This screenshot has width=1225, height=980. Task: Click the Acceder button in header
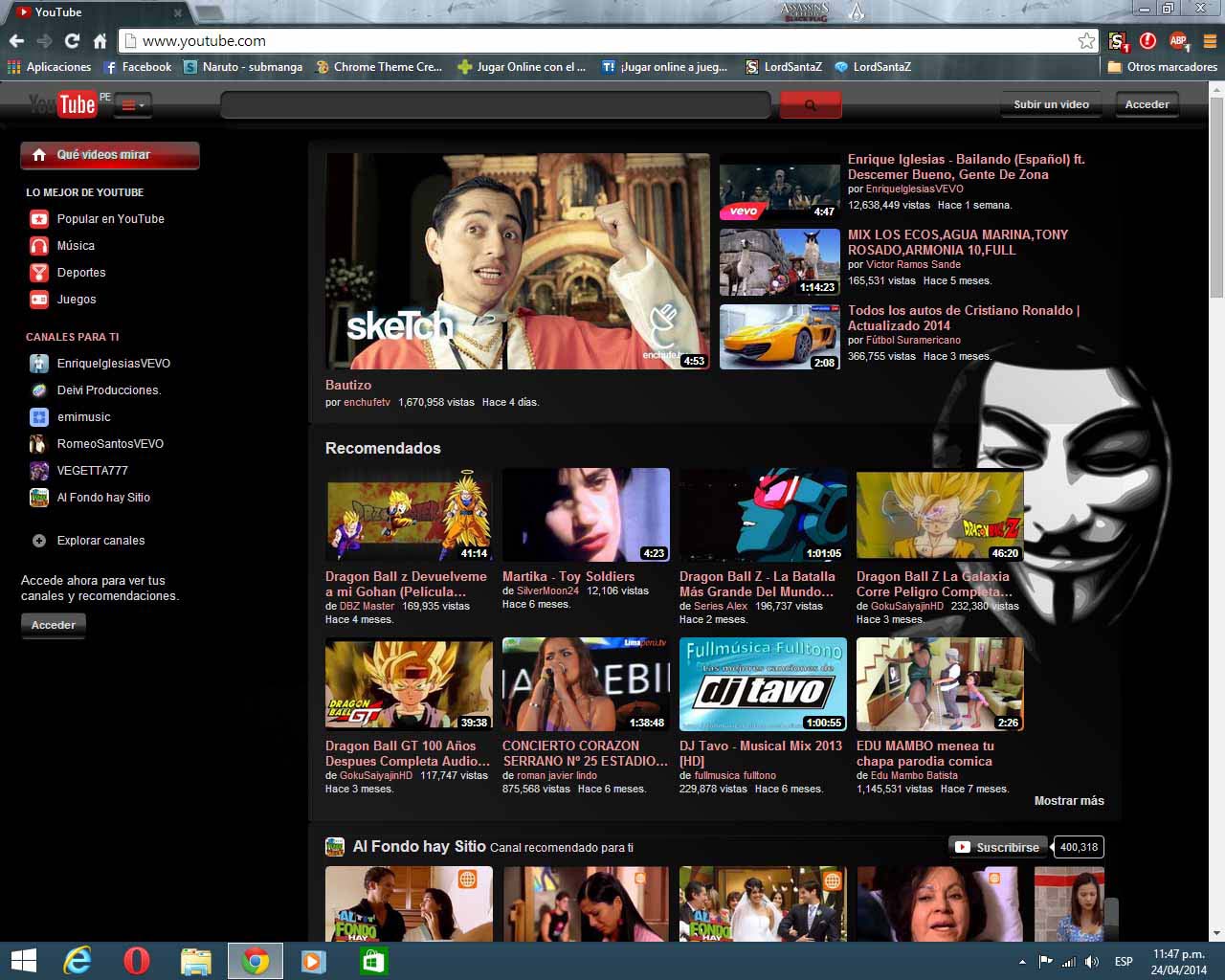[x=1147, y=104]
